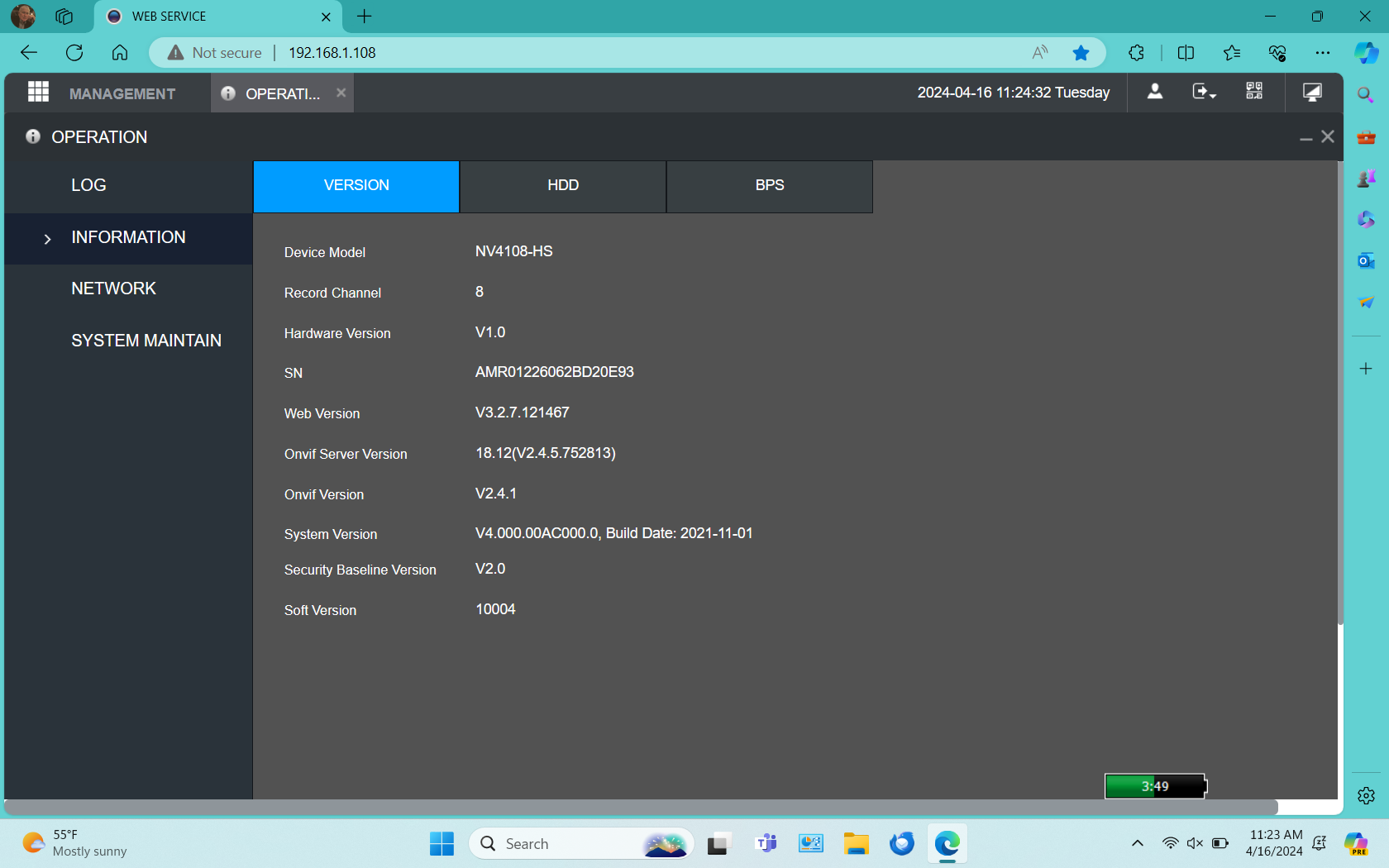Viewport: 1389px width, 868px height.
Task: Open tab actions menu icon
Action: click(64, 17)
